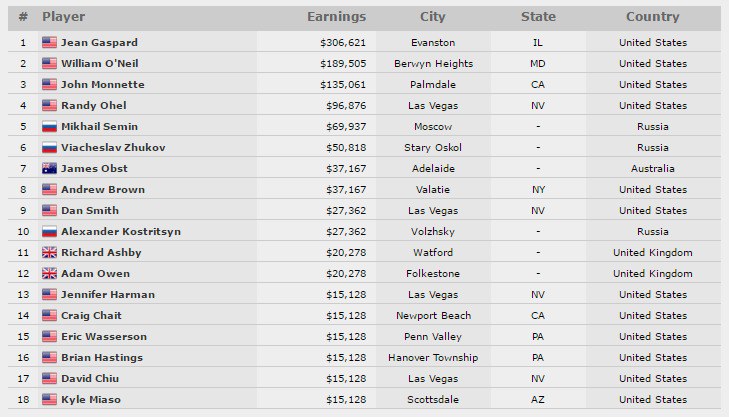Click the UK flag beside Richard Ashby
Screen dimensions: 729x417
pyautogui.click(x=49, y=253)
